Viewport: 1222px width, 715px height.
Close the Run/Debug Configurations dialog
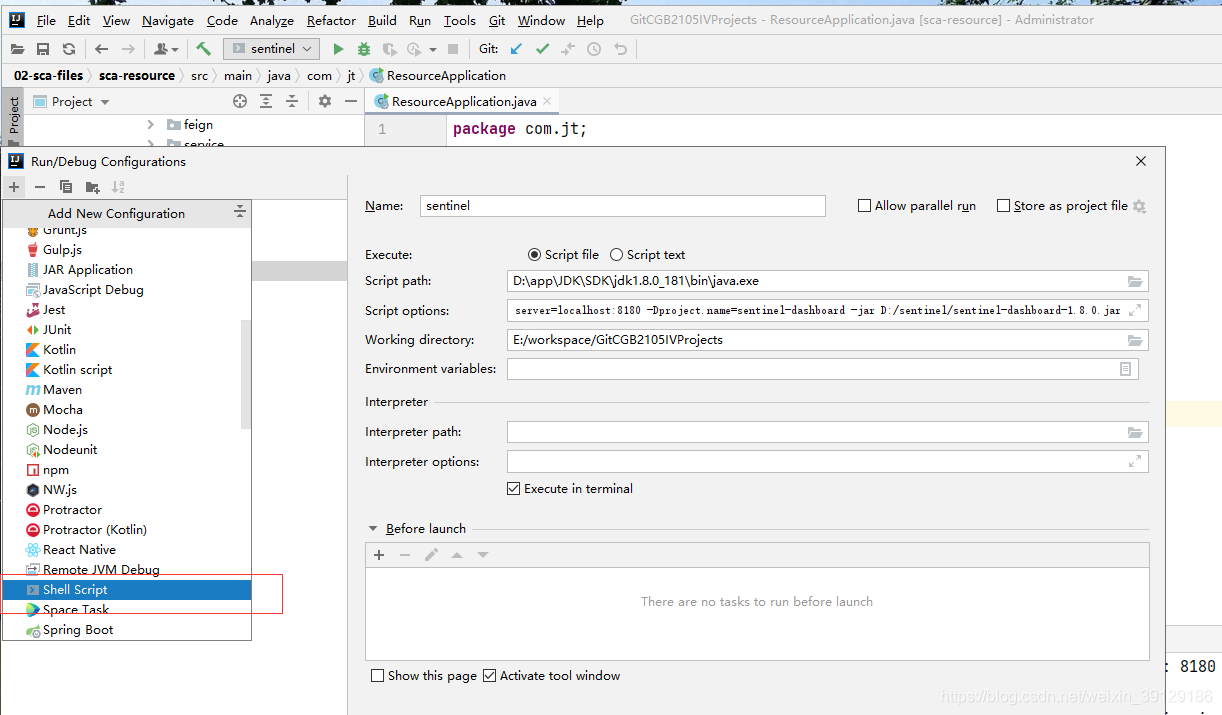click(x=1142, y=161)
